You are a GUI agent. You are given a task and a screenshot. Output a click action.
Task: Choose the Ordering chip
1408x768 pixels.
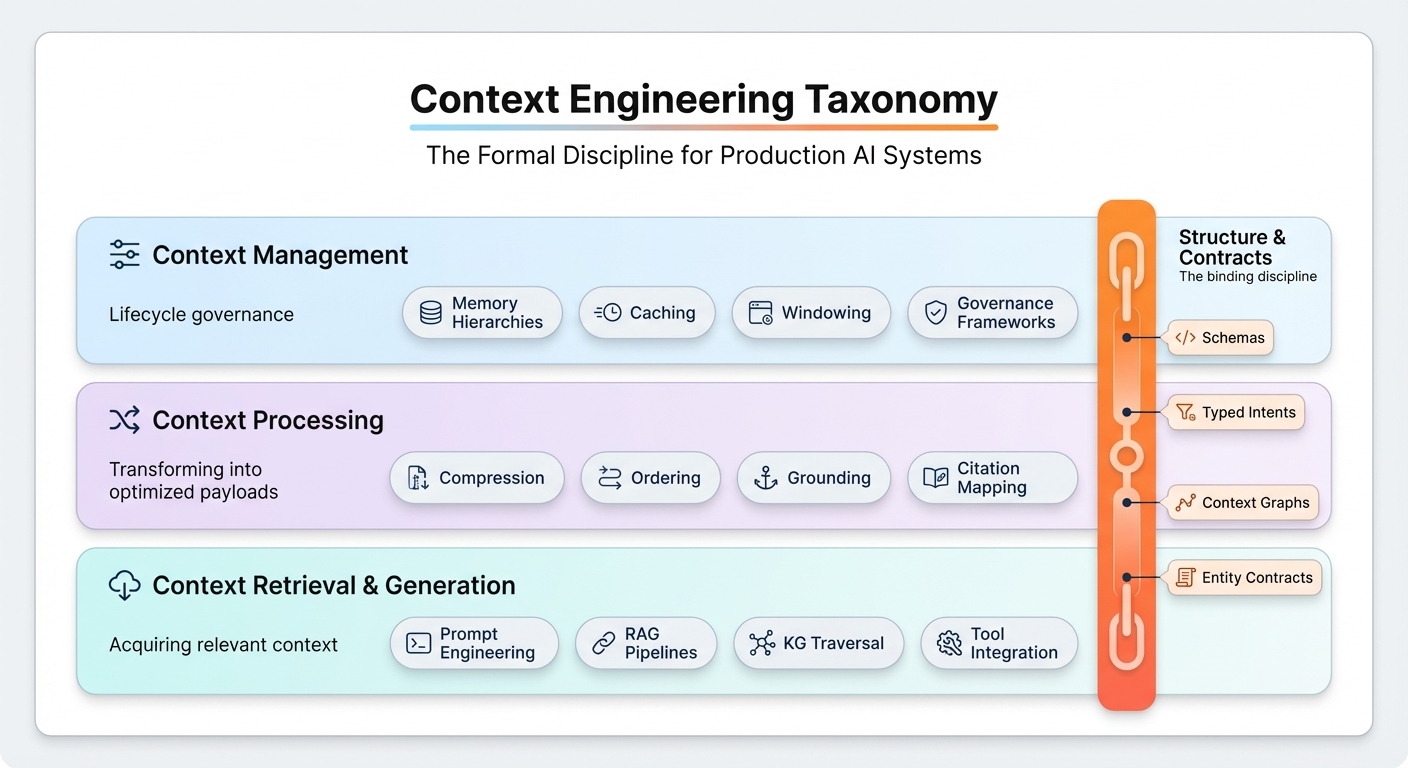649,478
